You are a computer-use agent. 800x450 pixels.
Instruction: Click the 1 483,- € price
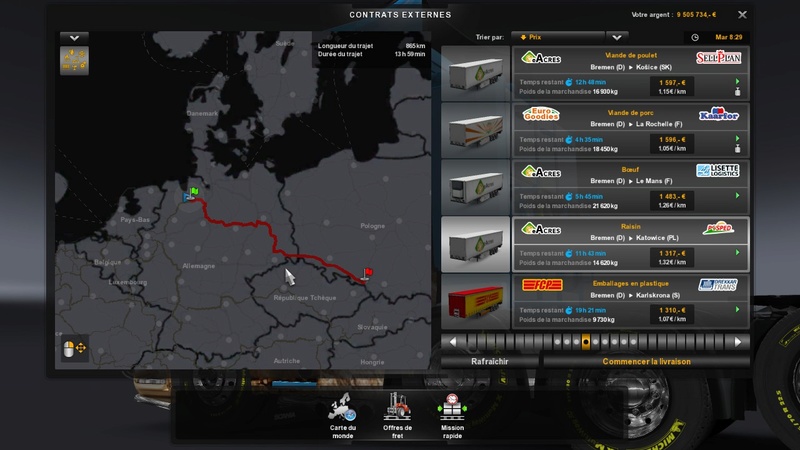pos(672,196)
